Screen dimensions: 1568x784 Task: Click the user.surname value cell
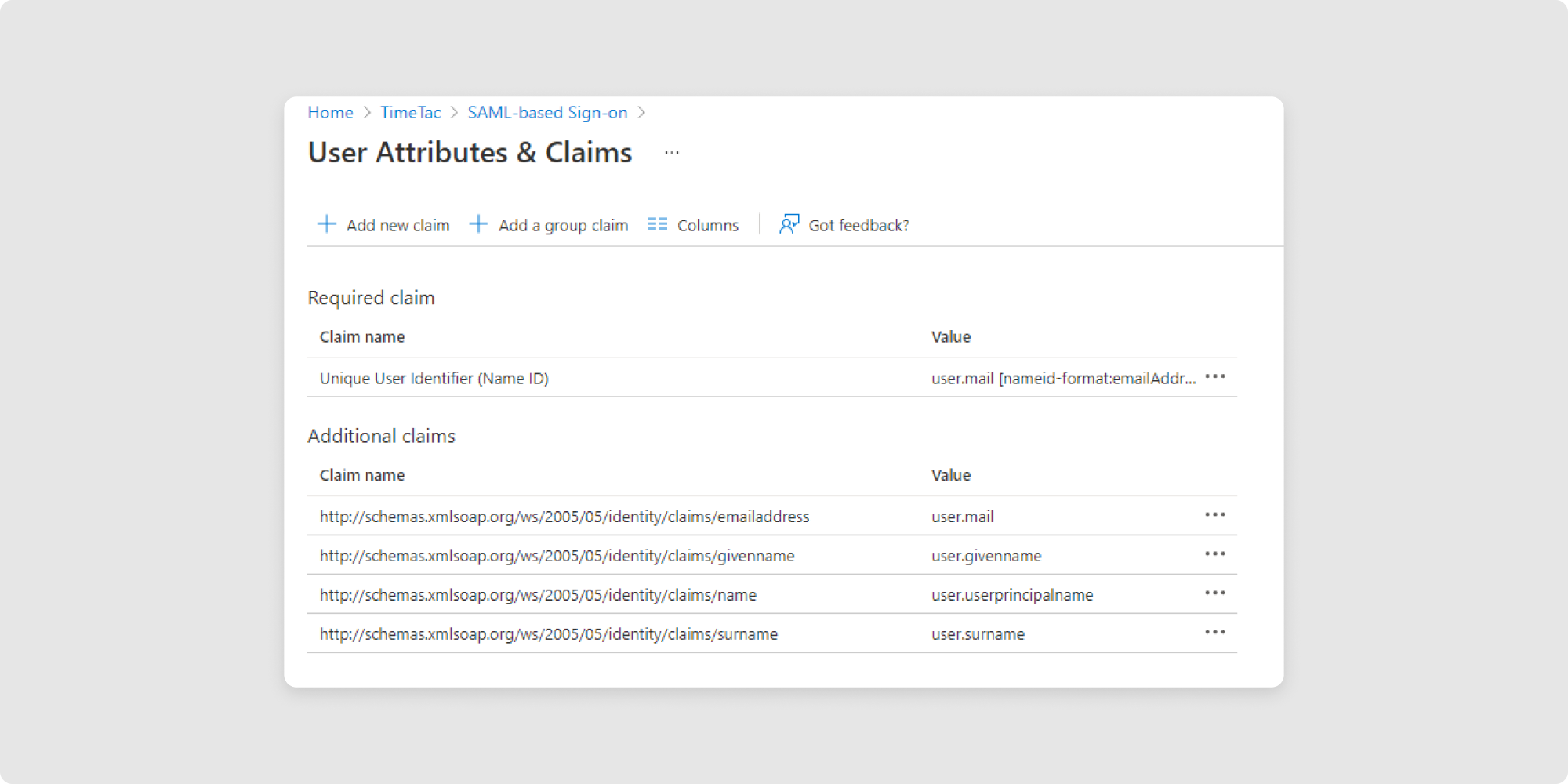click(x=978, y=634)
